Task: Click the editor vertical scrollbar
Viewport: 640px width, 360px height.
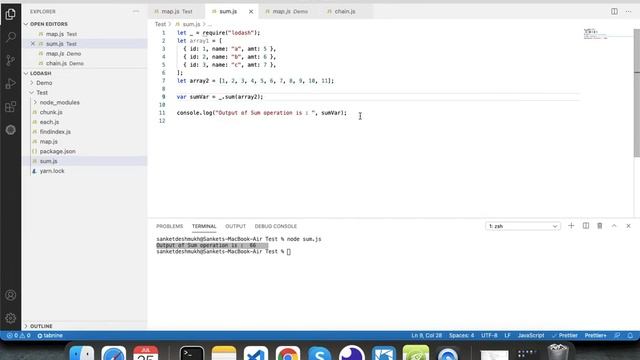Action: [637, 92]
